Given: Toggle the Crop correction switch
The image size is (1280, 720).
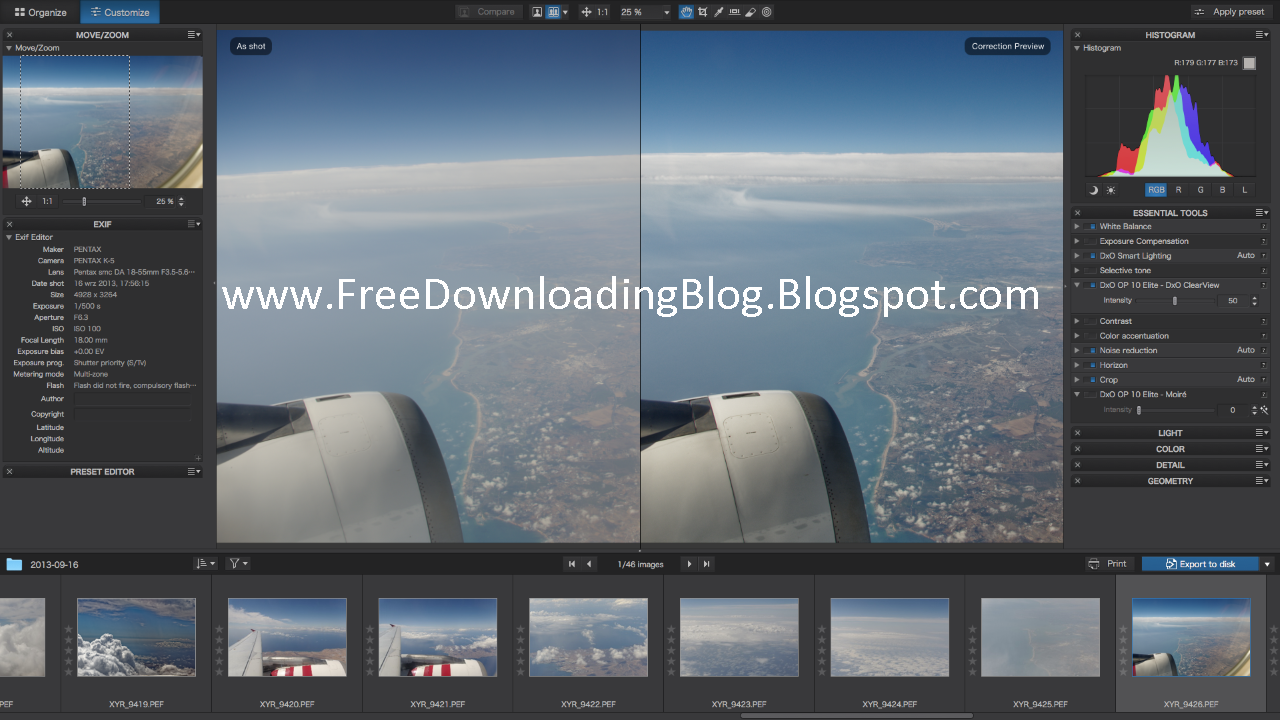Looking at the screenshot, I should [x=1091, y=379].
